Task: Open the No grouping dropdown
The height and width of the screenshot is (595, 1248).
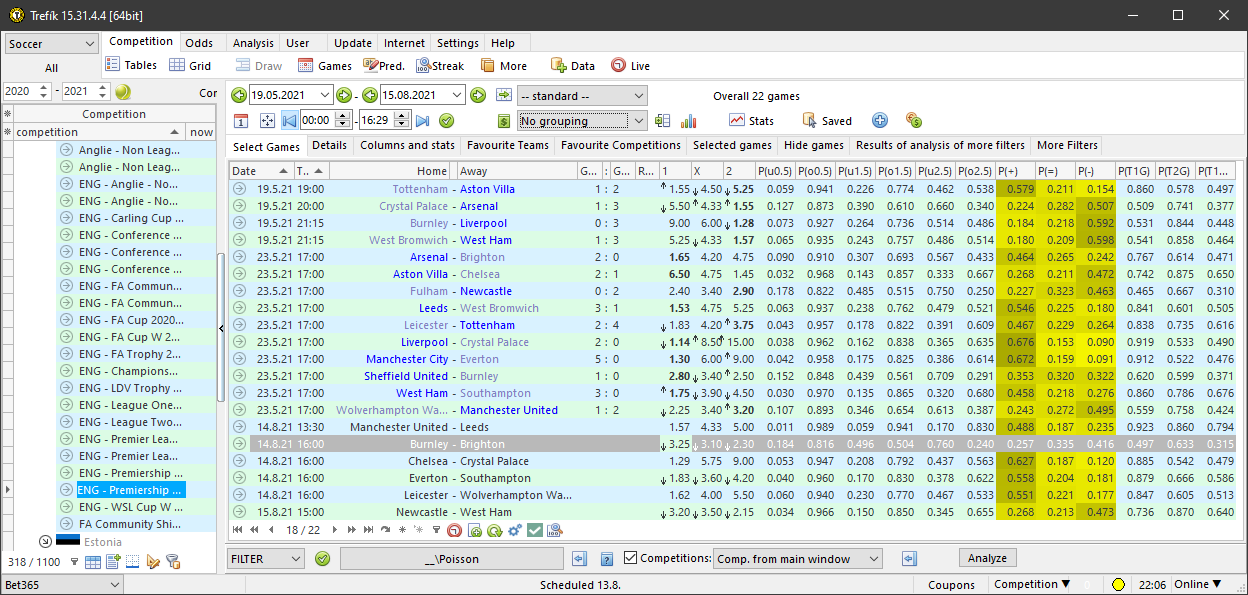Action: click(583, 121)
